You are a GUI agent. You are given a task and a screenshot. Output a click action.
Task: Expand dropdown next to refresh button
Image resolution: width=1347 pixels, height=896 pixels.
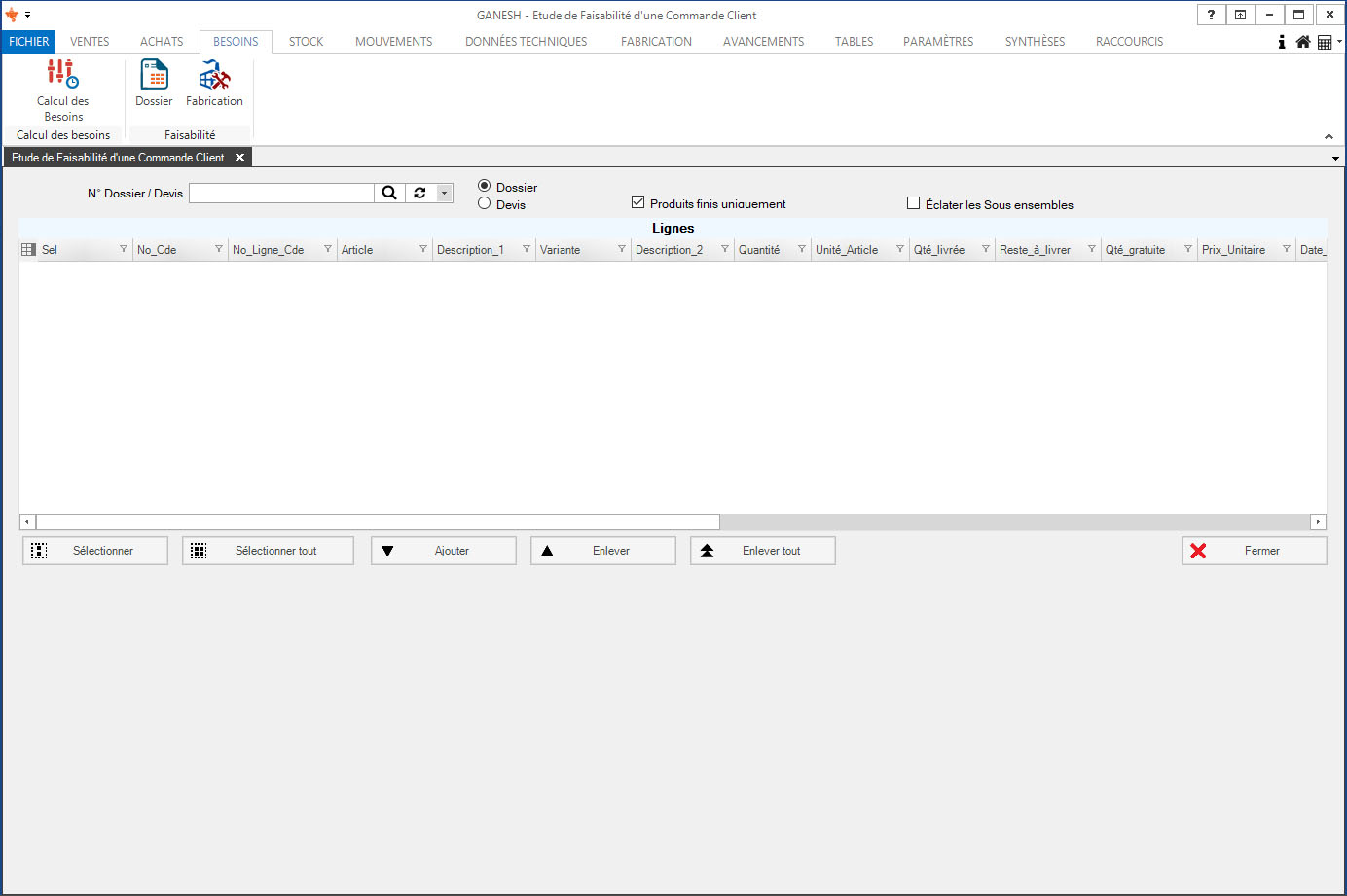coord(444,193)
